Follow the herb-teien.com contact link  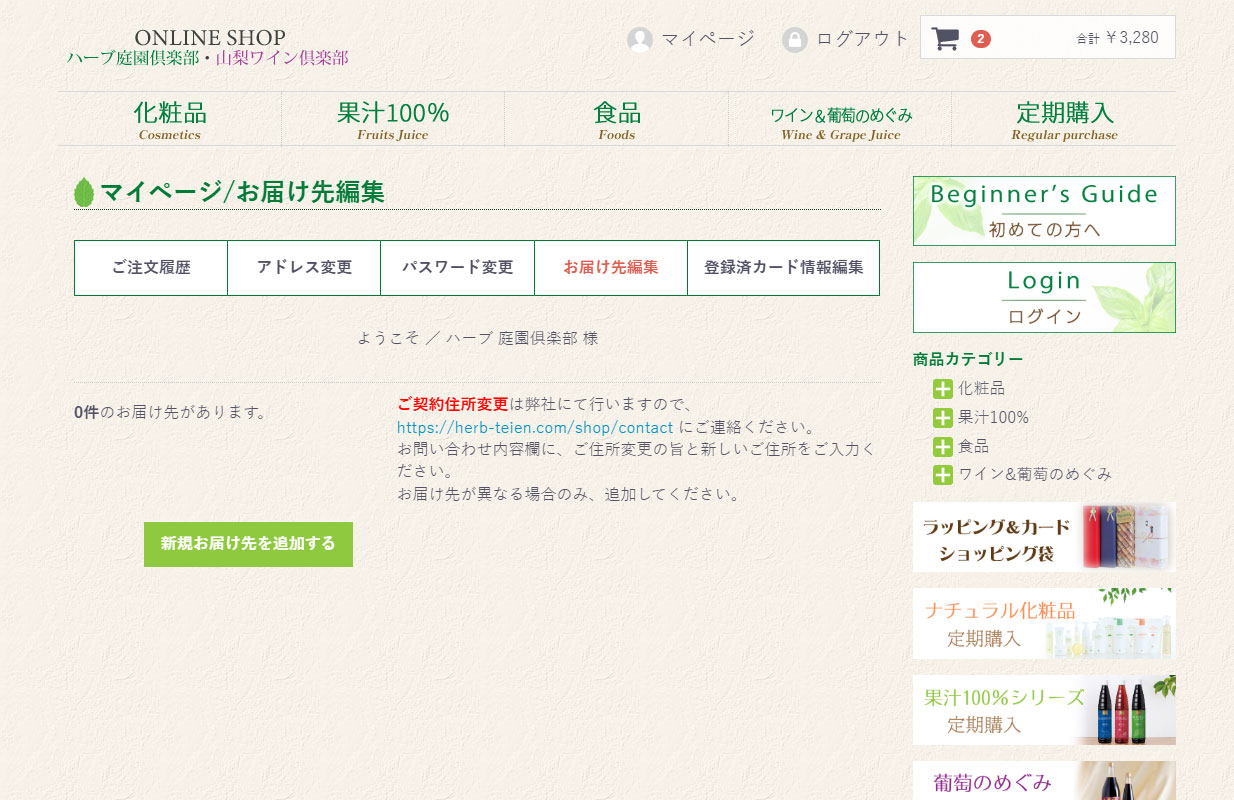pyautogui.click(x=534, y=427)
